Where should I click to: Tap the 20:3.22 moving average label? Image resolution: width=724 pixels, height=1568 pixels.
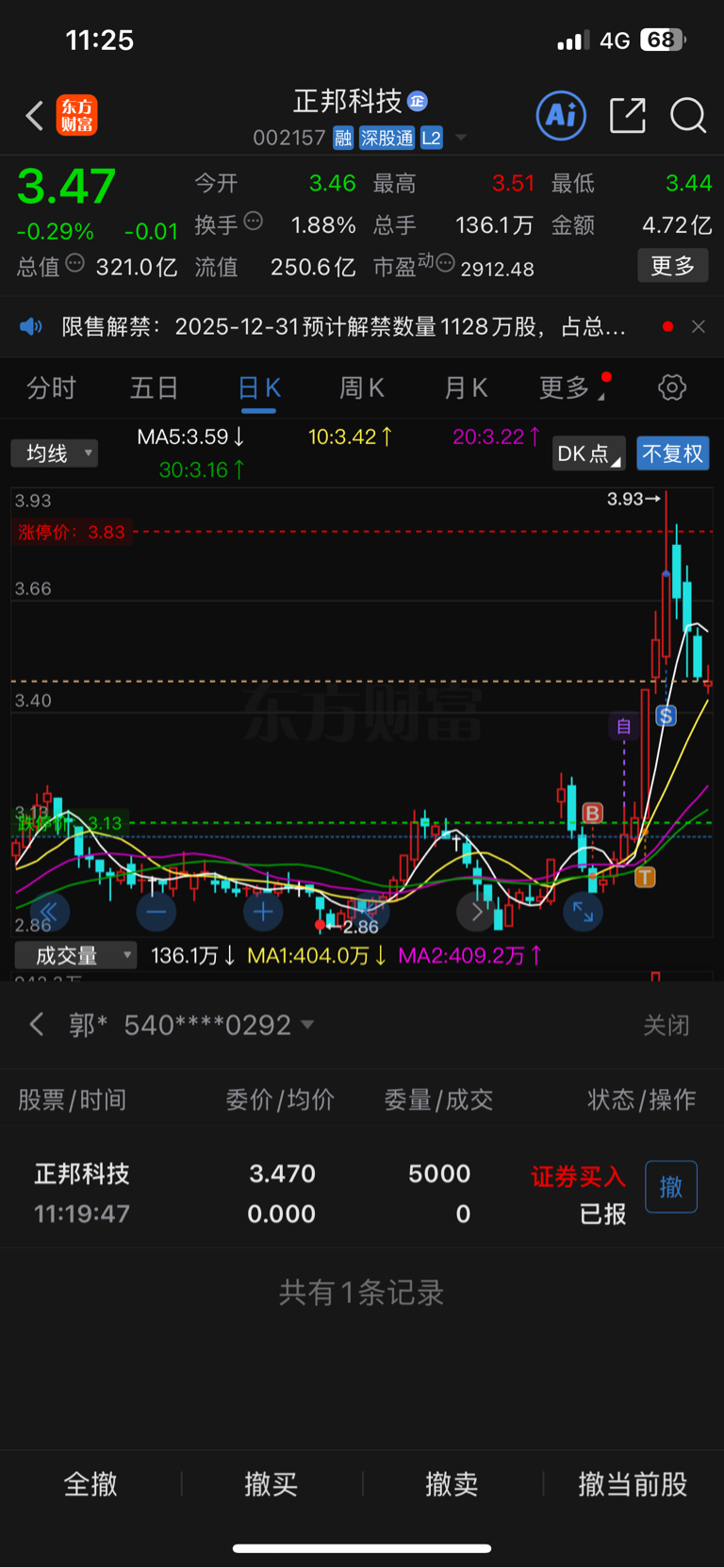coord(496,437)
